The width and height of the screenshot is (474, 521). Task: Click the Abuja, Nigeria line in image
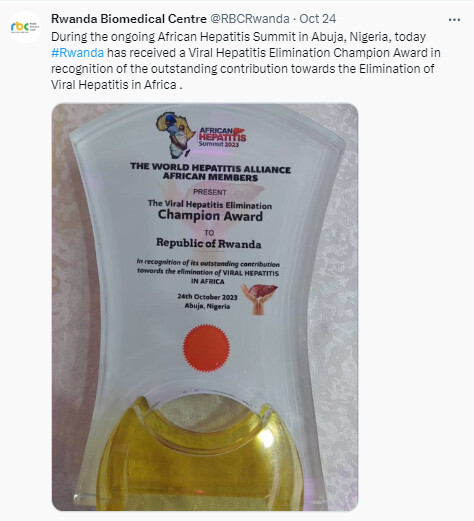(x=207, y=306)
